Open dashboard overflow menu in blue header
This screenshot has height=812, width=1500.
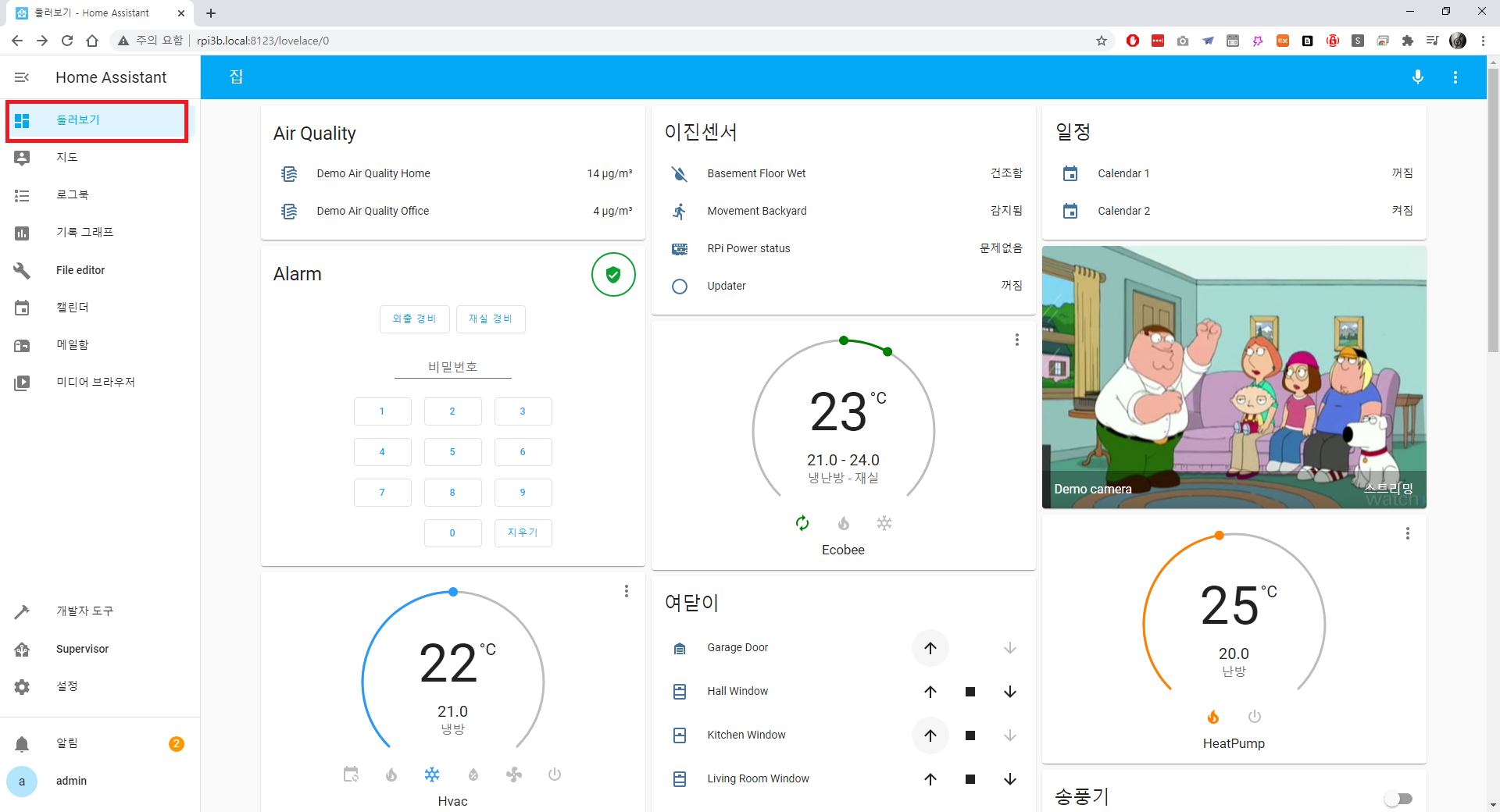tap(1455, 77)
